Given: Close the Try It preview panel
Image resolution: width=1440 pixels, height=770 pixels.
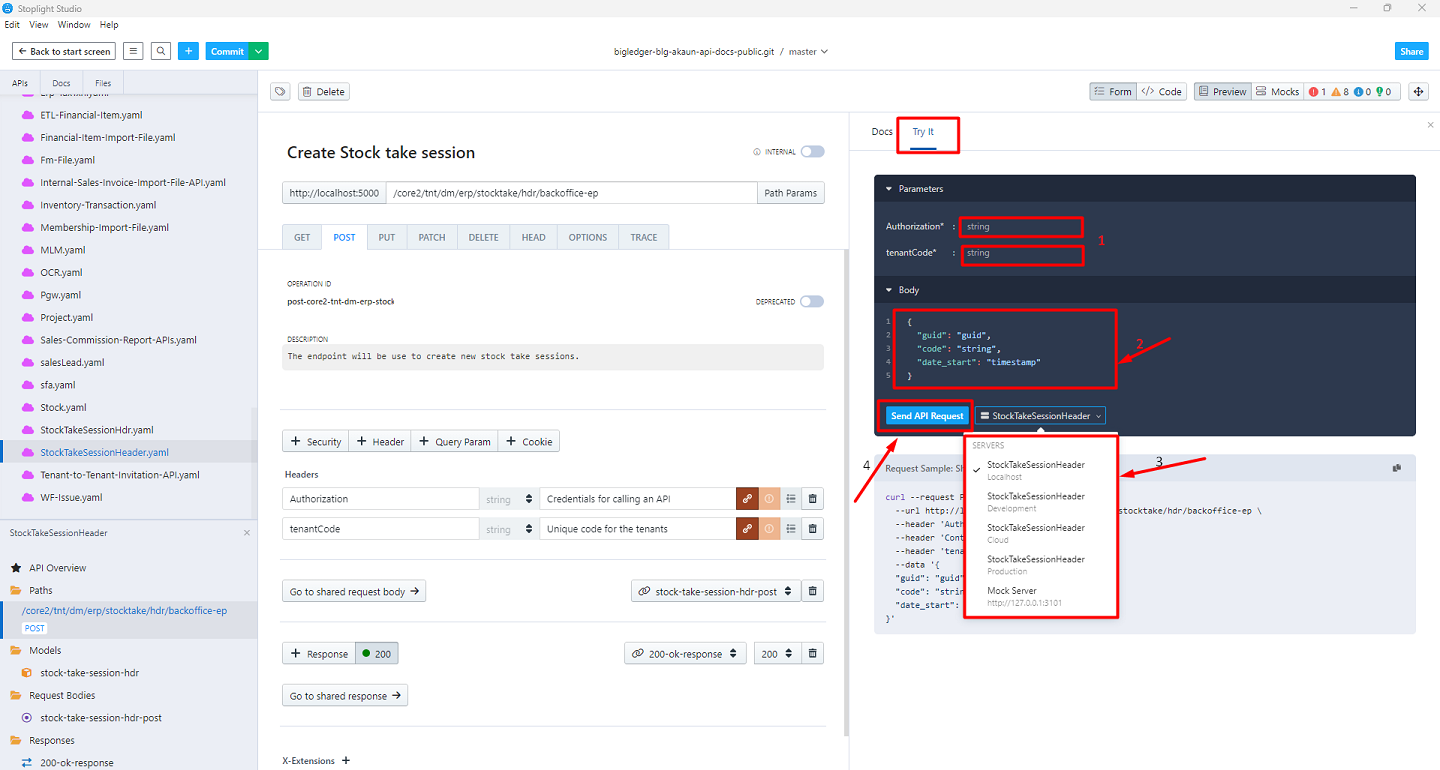Looking at the screenshot, I should pyautogui.click(x=1430, y=125).
